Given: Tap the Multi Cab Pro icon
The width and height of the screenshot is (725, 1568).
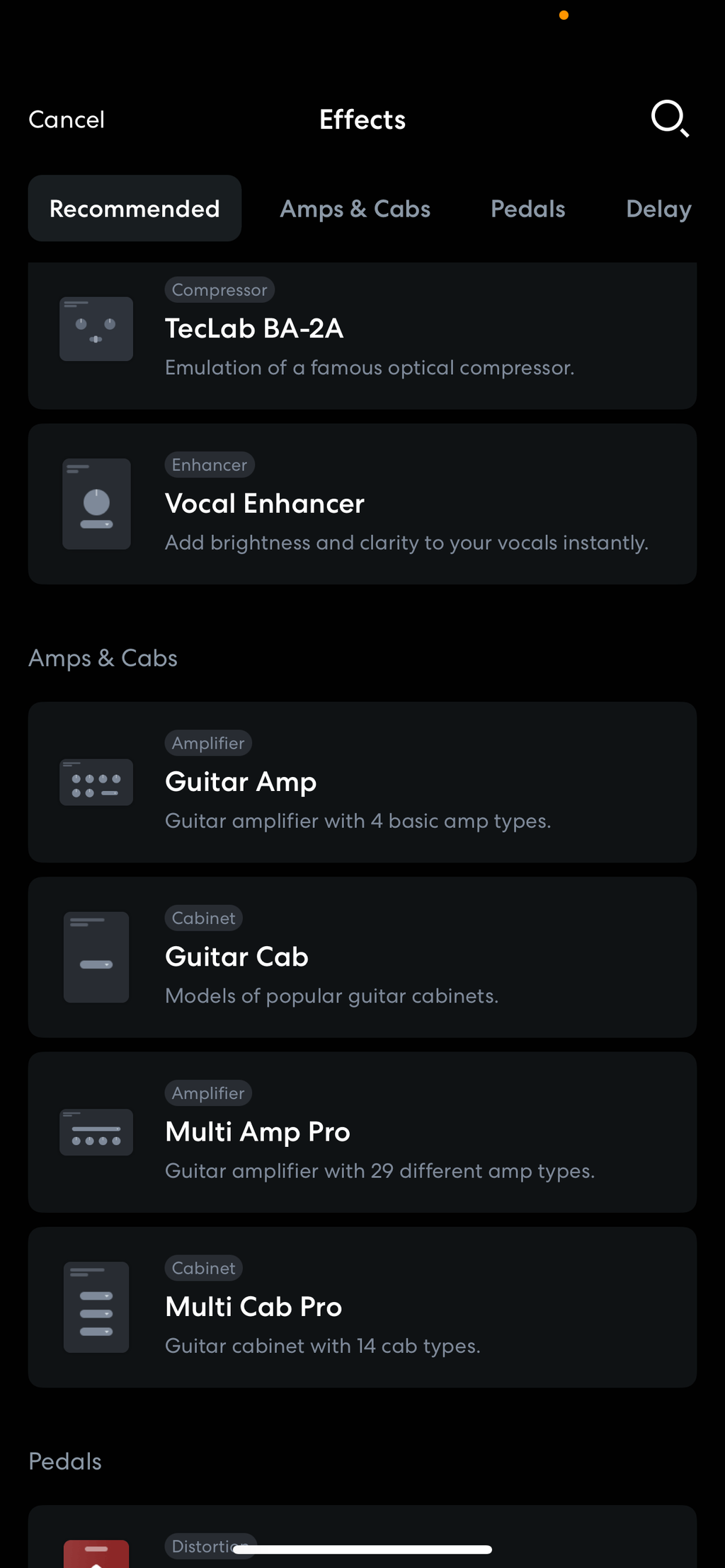Looking at the screenshot, I should (96, 1307).
